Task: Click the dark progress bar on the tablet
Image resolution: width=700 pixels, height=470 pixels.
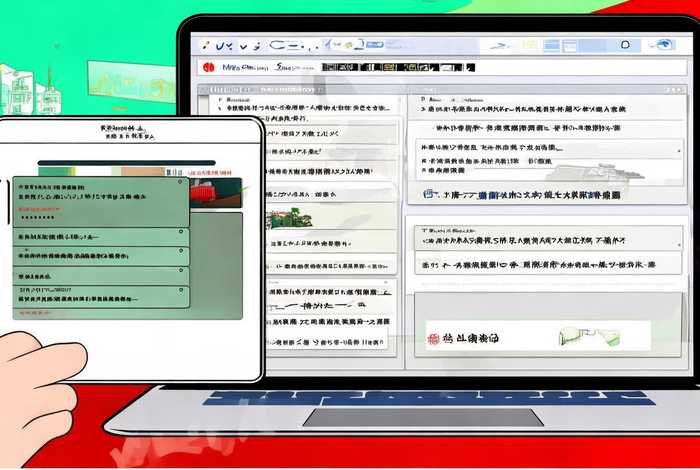Action: pos(127,163)
